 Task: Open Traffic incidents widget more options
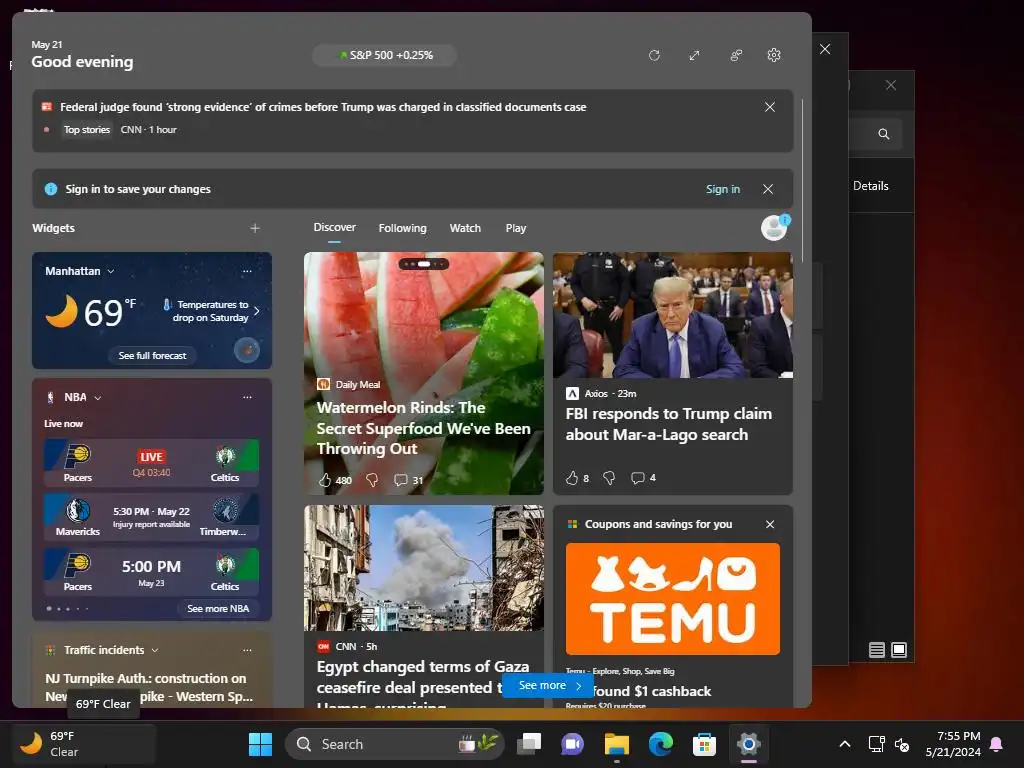(x=247, y=650)
